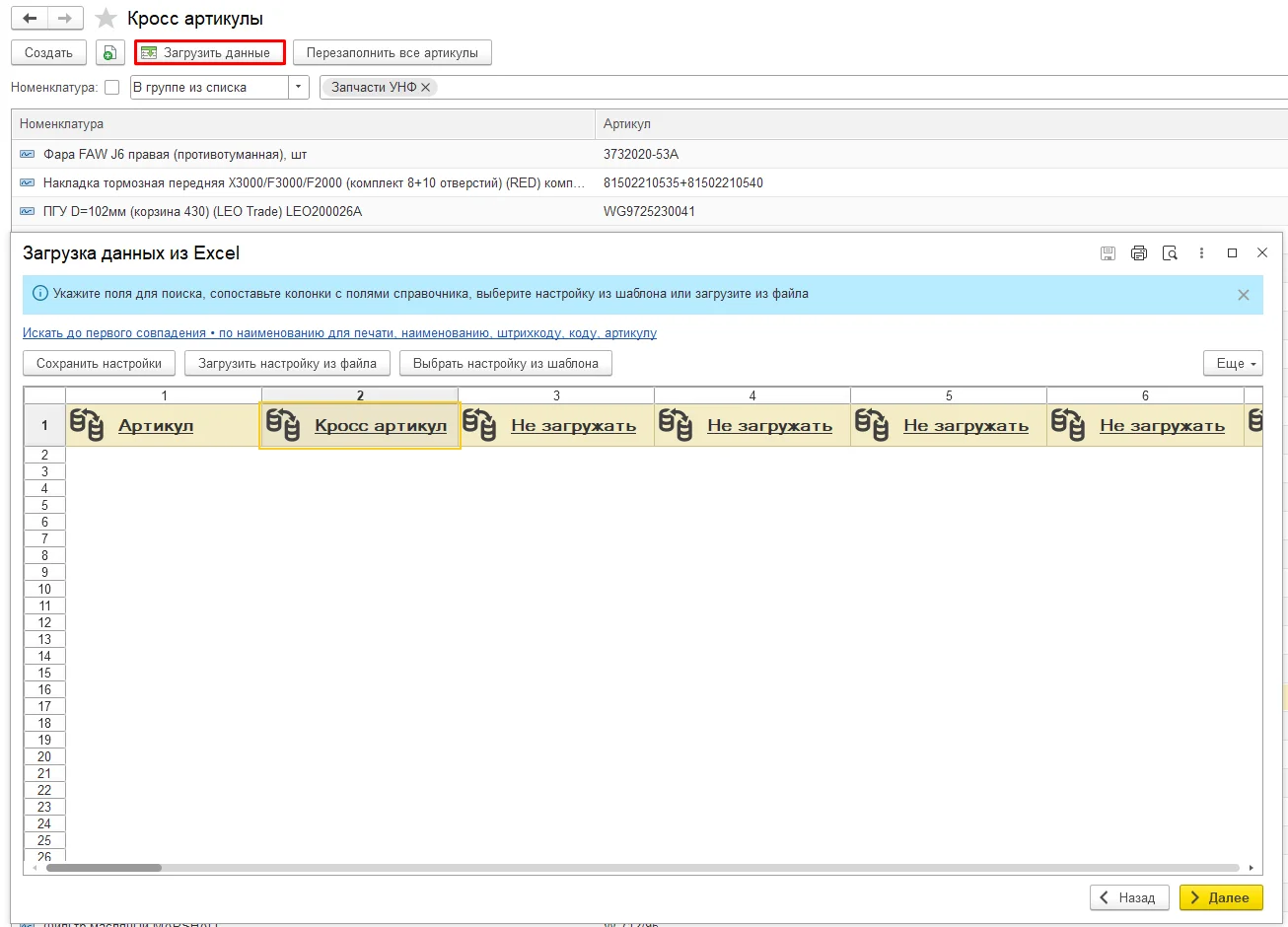The width and height of the screenshot is (1288, 927).
Task: Open the preview magnifier icon in dialog
Action: click(1171, 253)
